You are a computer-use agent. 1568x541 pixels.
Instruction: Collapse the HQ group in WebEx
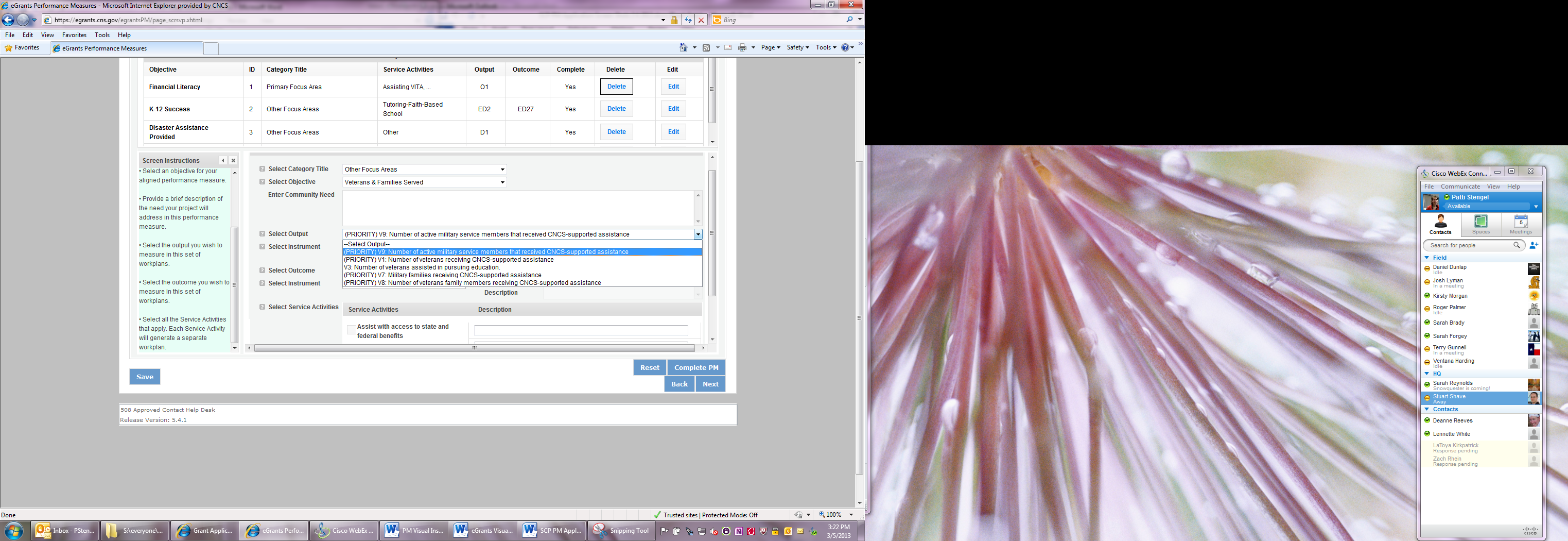(x=1427, y=374)
